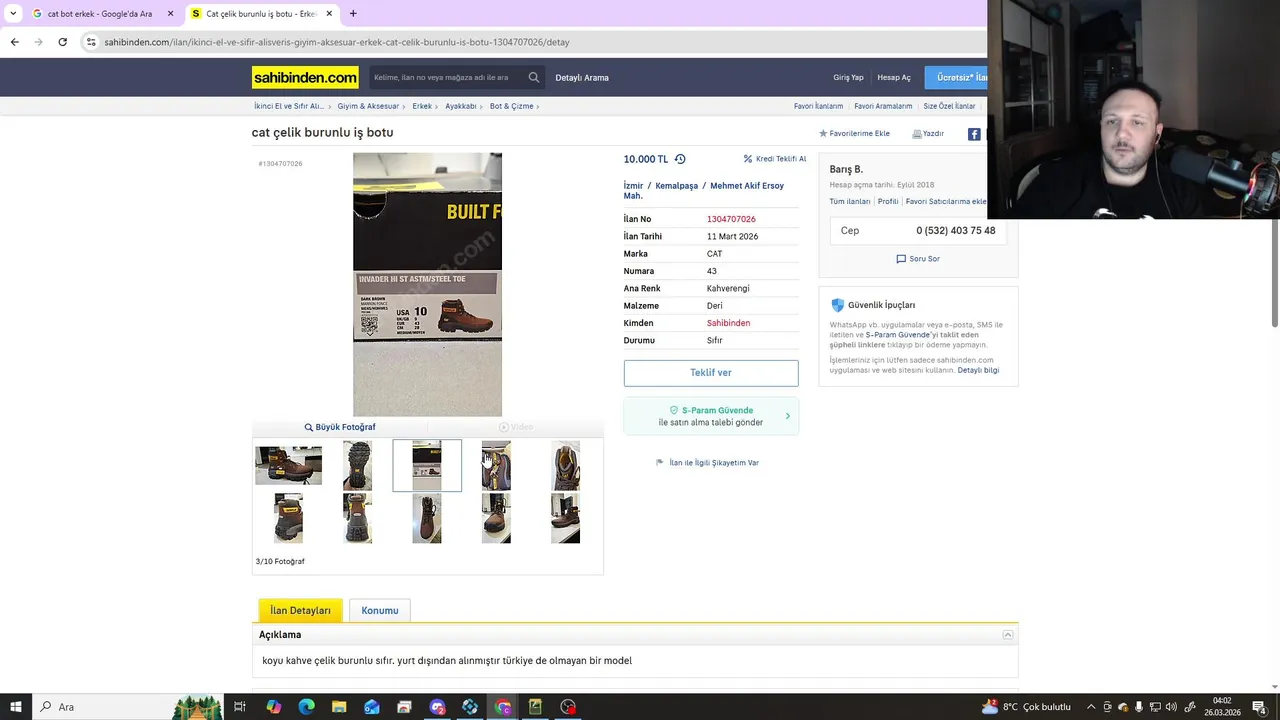
Task: Click Favori Satıcılarıma ekle link
Action: 946,201
